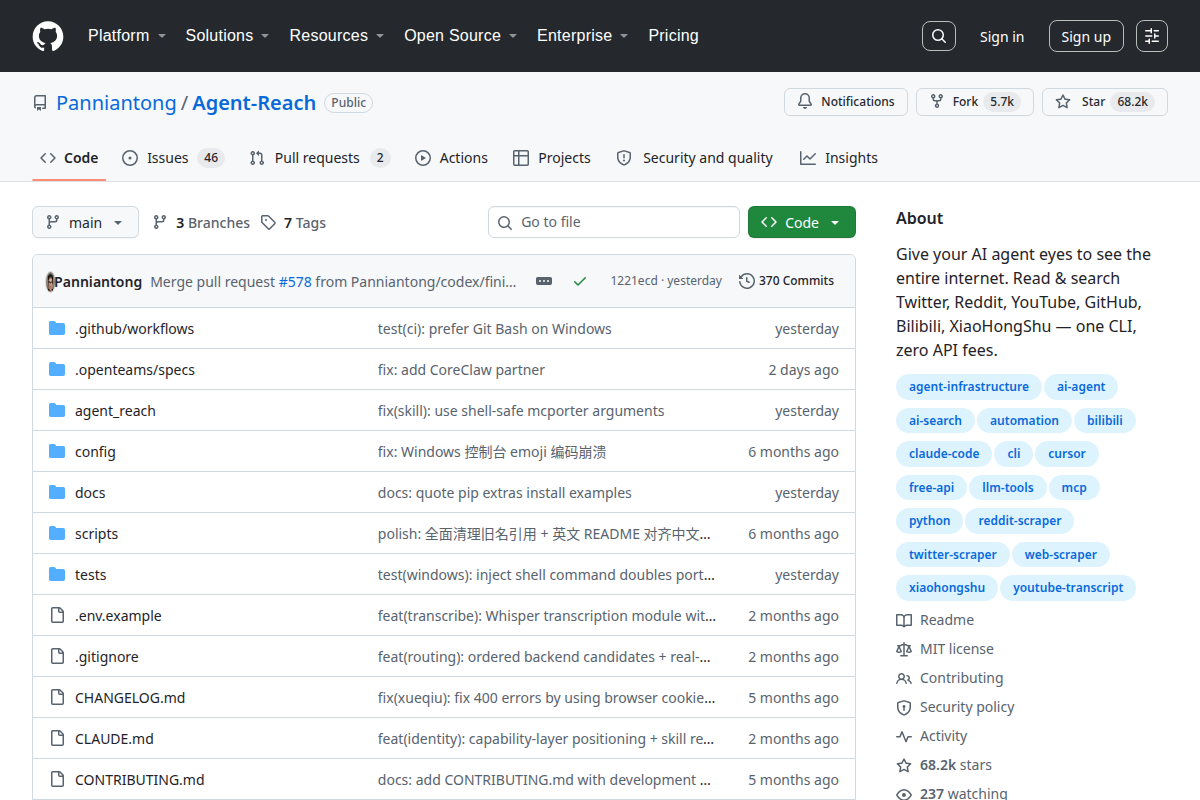This screenshot has height=800, width=1200.
Task: Focus the Go to file field
Action: [x=614, y=222]
